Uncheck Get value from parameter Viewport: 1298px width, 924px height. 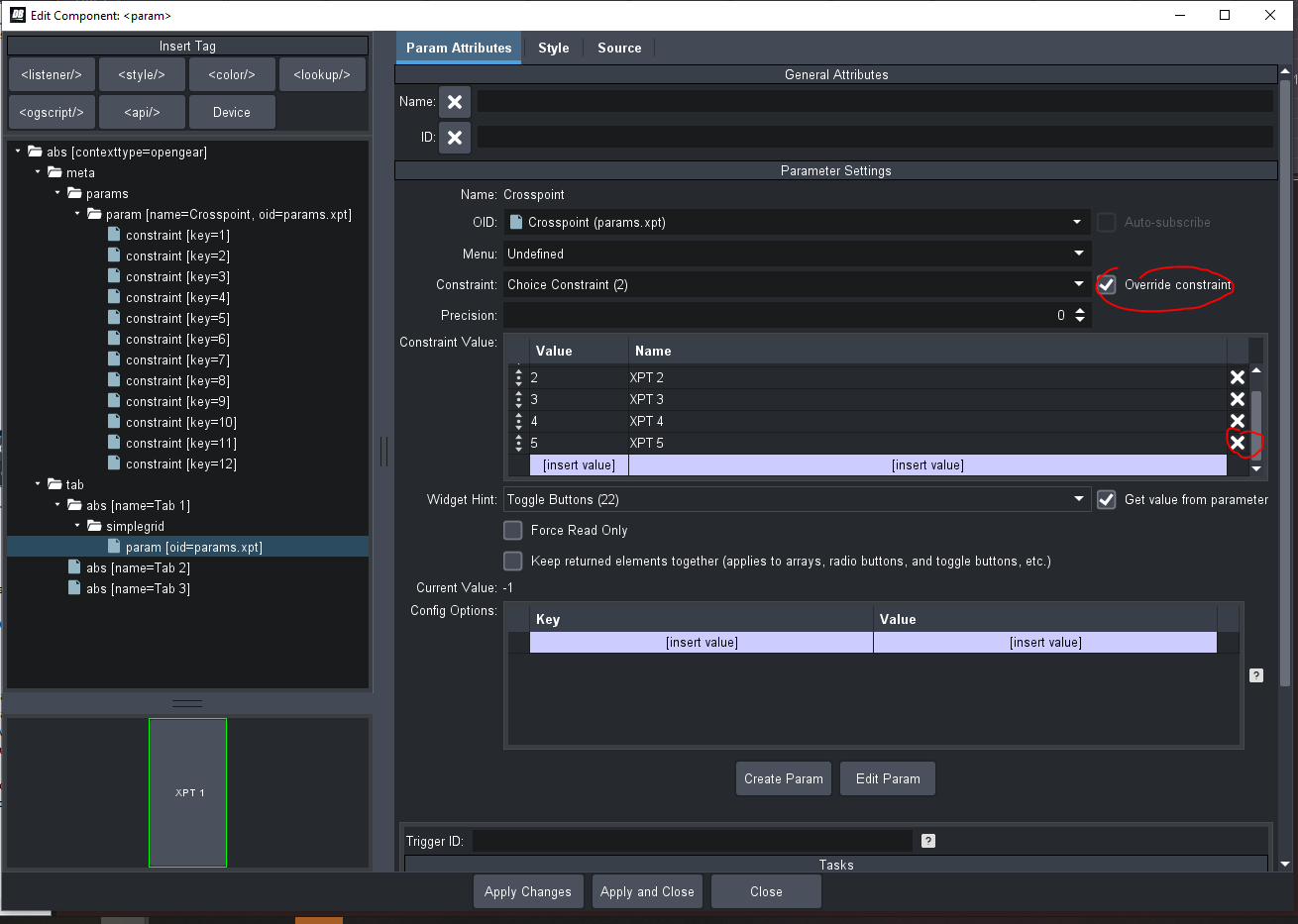click(1107, 499)
